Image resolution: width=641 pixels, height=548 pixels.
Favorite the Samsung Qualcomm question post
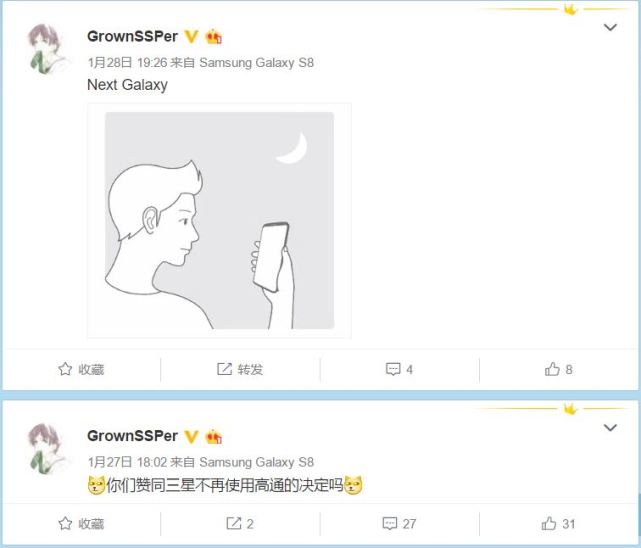[x=81, y=523]
